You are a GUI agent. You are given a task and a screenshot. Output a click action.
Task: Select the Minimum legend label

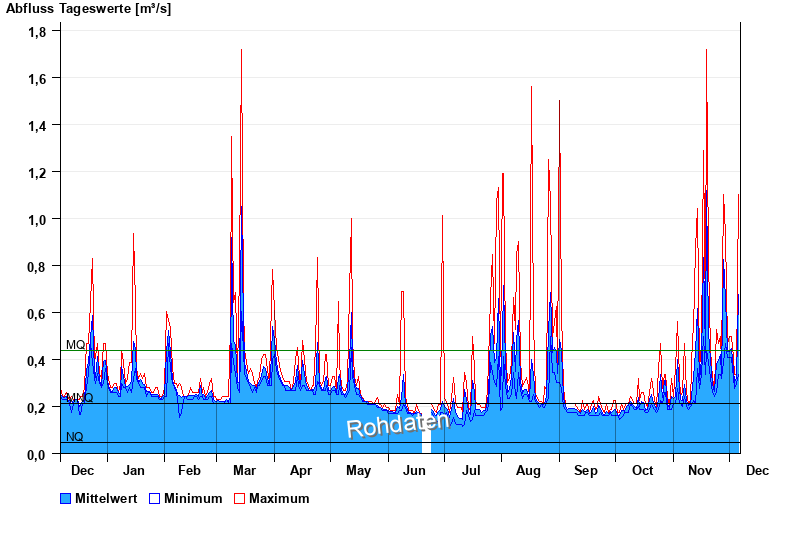(x=193, y=498)
